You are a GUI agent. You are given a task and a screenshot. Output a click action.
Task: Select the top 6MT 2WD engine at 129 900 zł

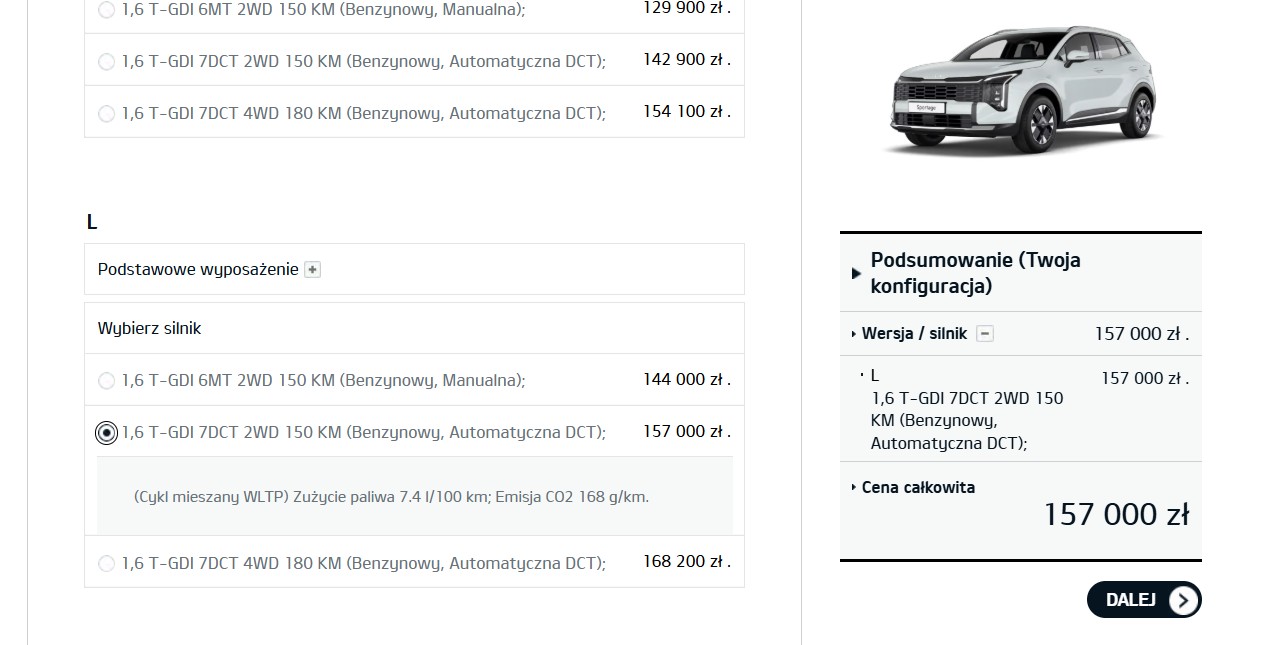(106, 11)
